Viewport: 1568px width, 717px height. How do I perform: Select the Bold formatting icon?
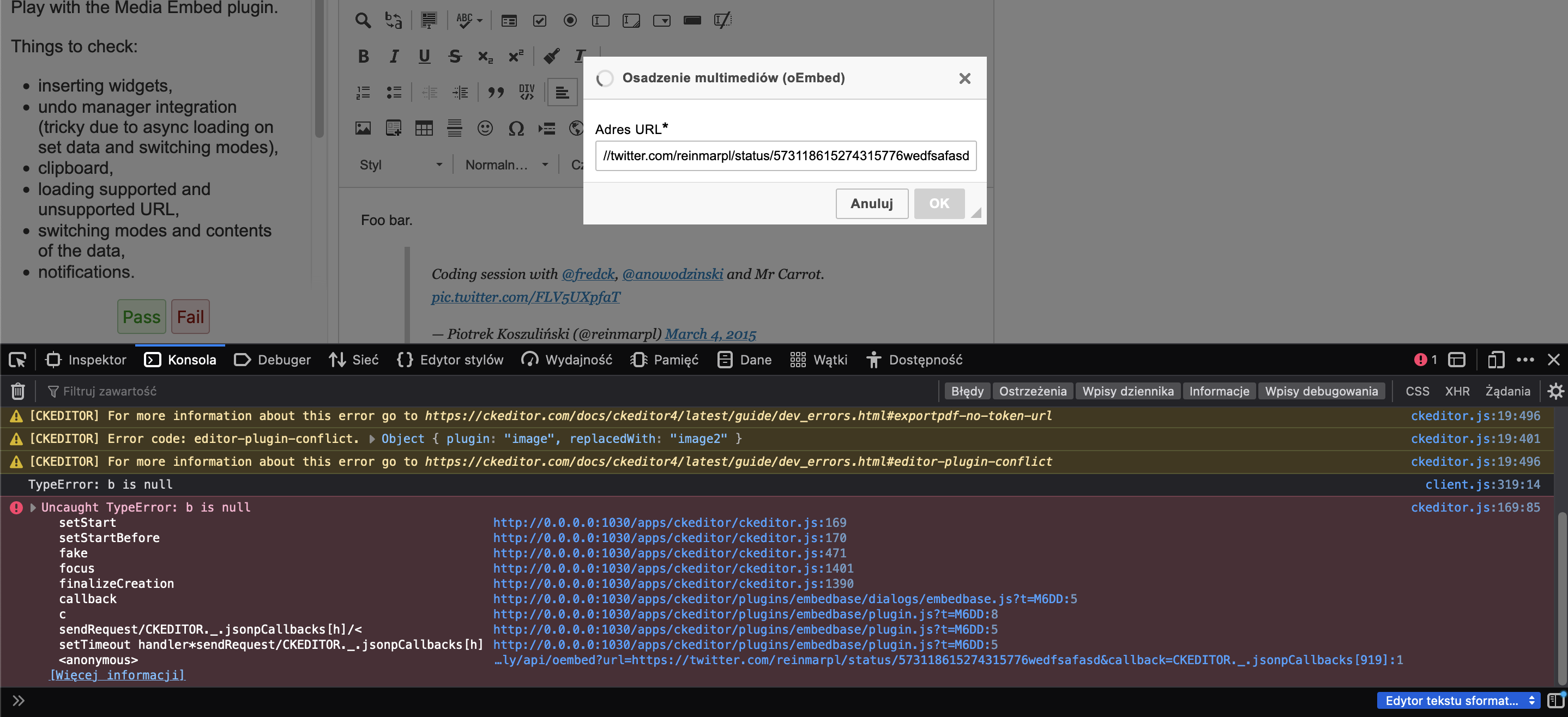tap(364, 56)
